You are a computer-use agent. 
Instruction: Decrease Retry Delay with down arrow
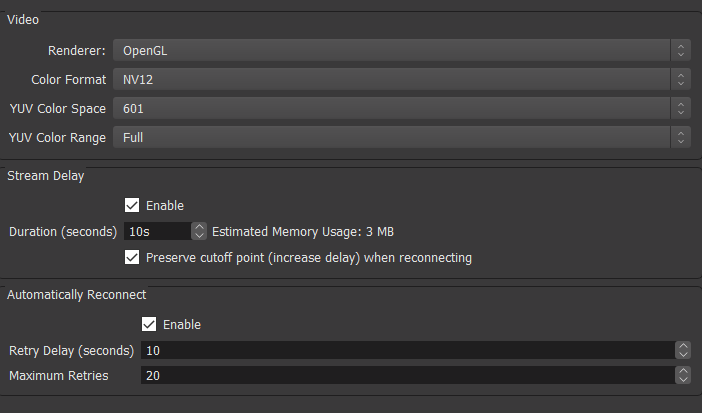(683, 355)
